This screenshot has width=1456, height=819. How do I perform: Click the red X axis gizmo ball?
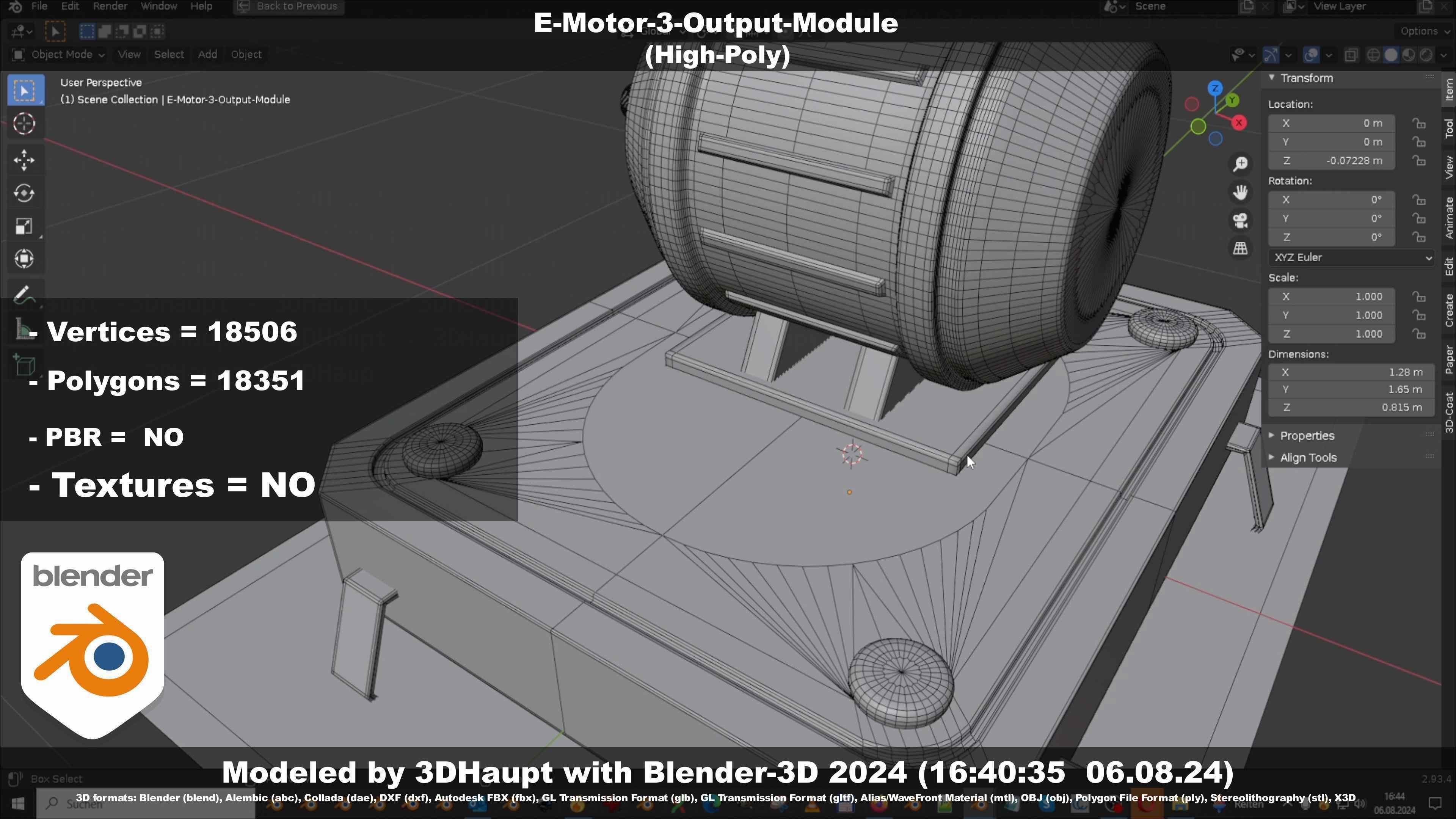1239,122
